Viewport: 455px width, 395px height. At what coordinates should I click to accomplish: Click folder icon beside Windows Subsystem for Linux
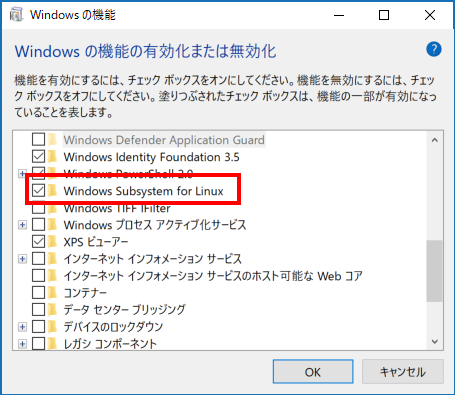point(52,191)
